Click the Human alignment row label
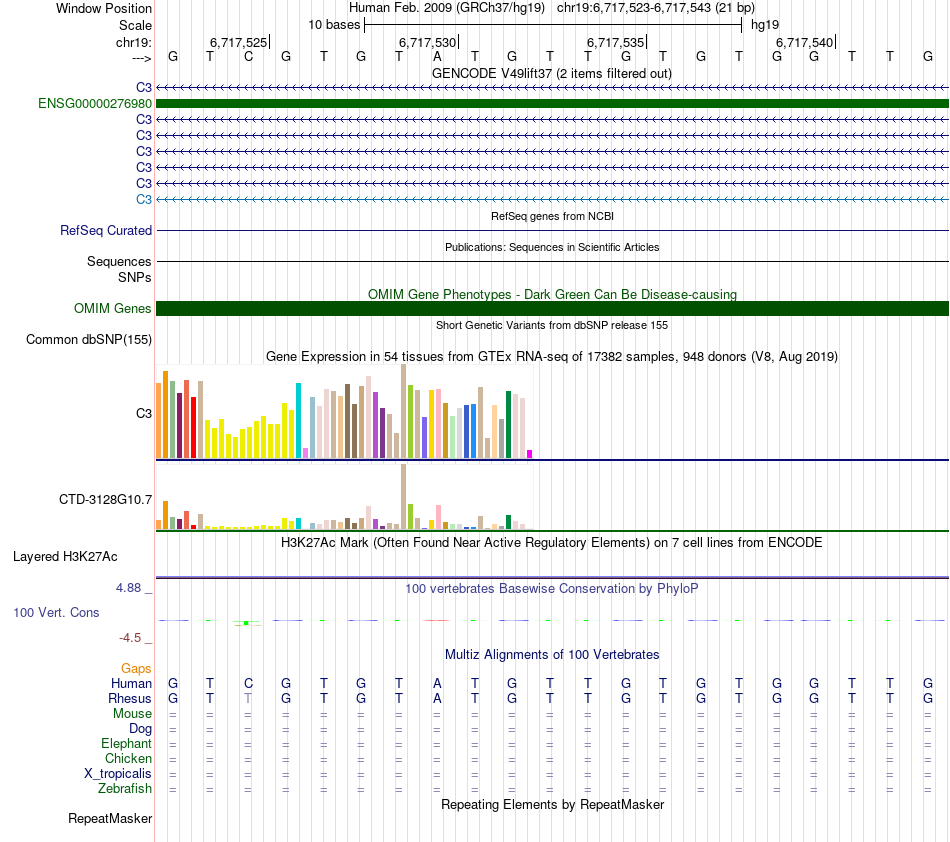The image size is (950, 842). click(x=131, y=683)
